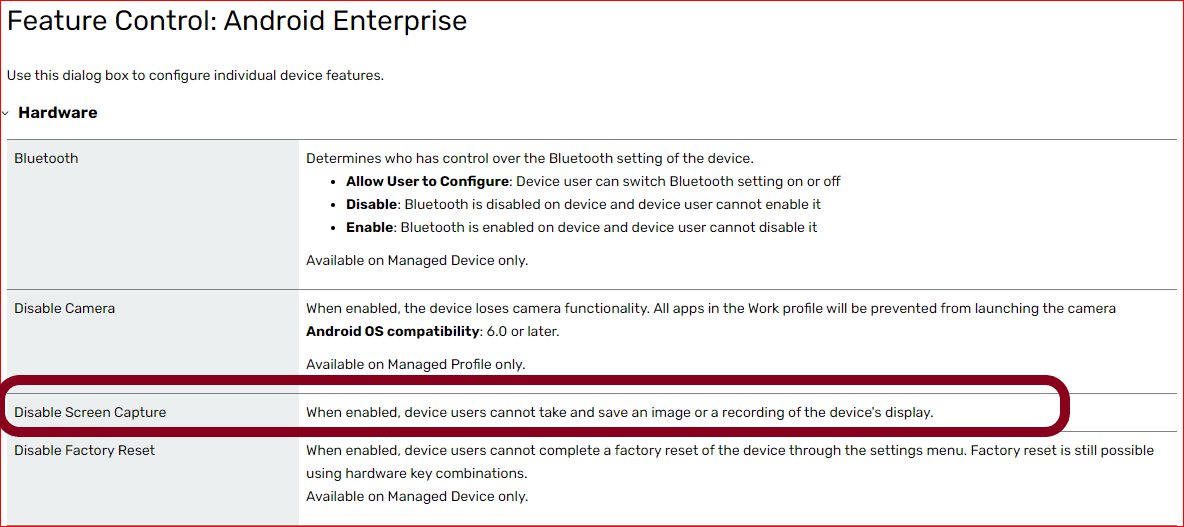Click Factory Reset's Available on Managed Device note

(416, 497)
